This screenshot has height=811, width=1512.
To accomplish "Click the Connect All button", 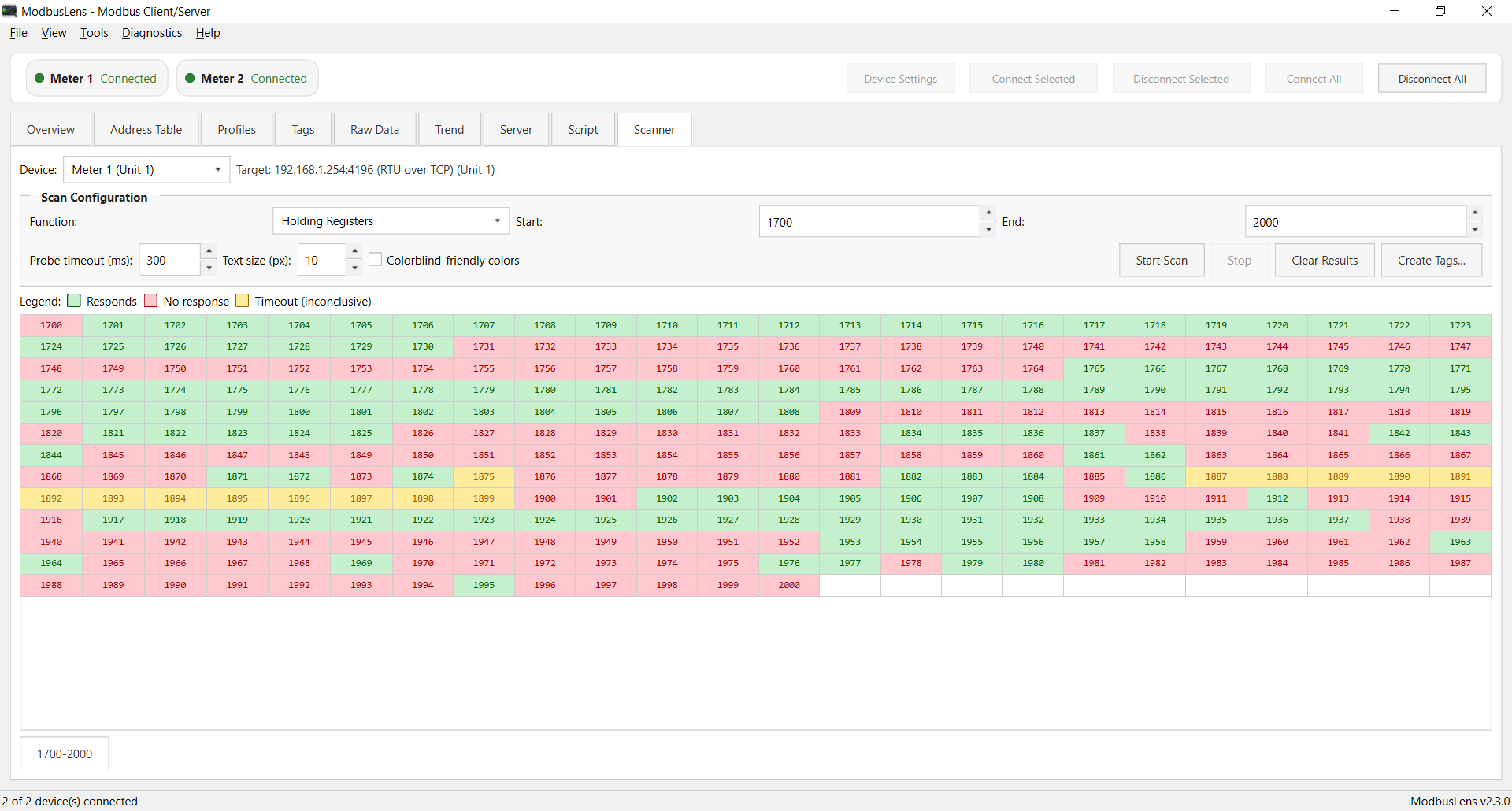I will click(1314, 79).
